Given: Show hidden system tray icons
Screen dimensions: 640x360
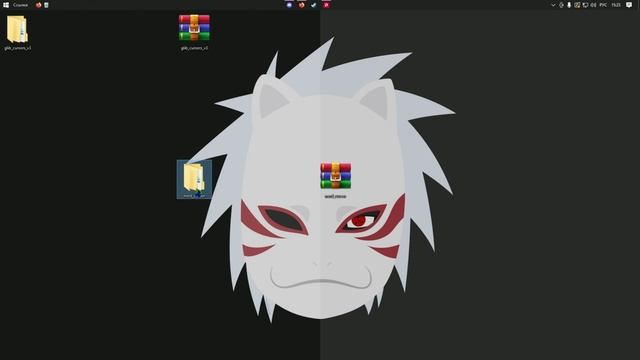Looking at the screenshot, I should [553, 5].
